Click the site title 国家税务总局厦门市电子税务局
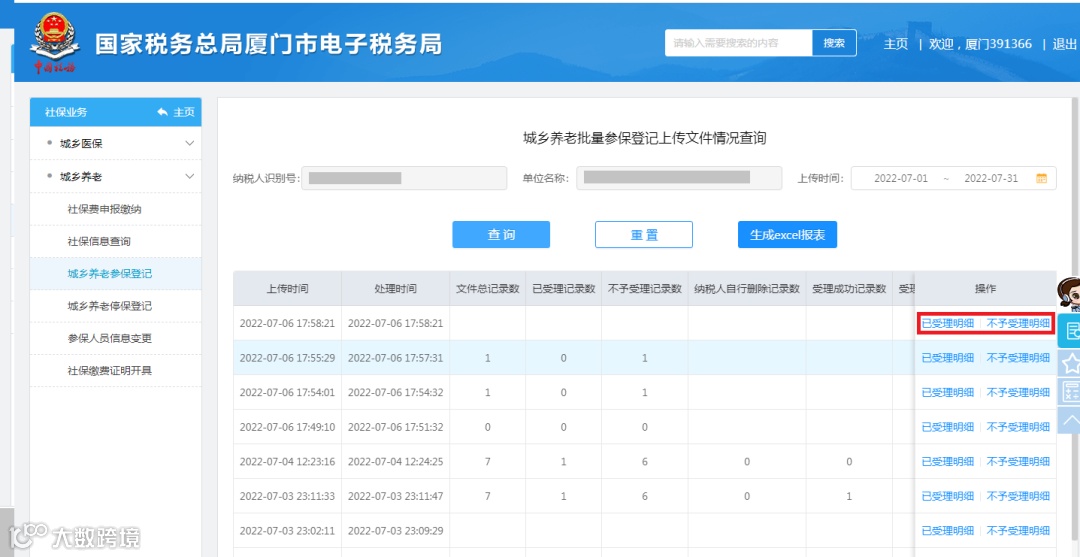 pyautogui.click(x=269, y=43)
